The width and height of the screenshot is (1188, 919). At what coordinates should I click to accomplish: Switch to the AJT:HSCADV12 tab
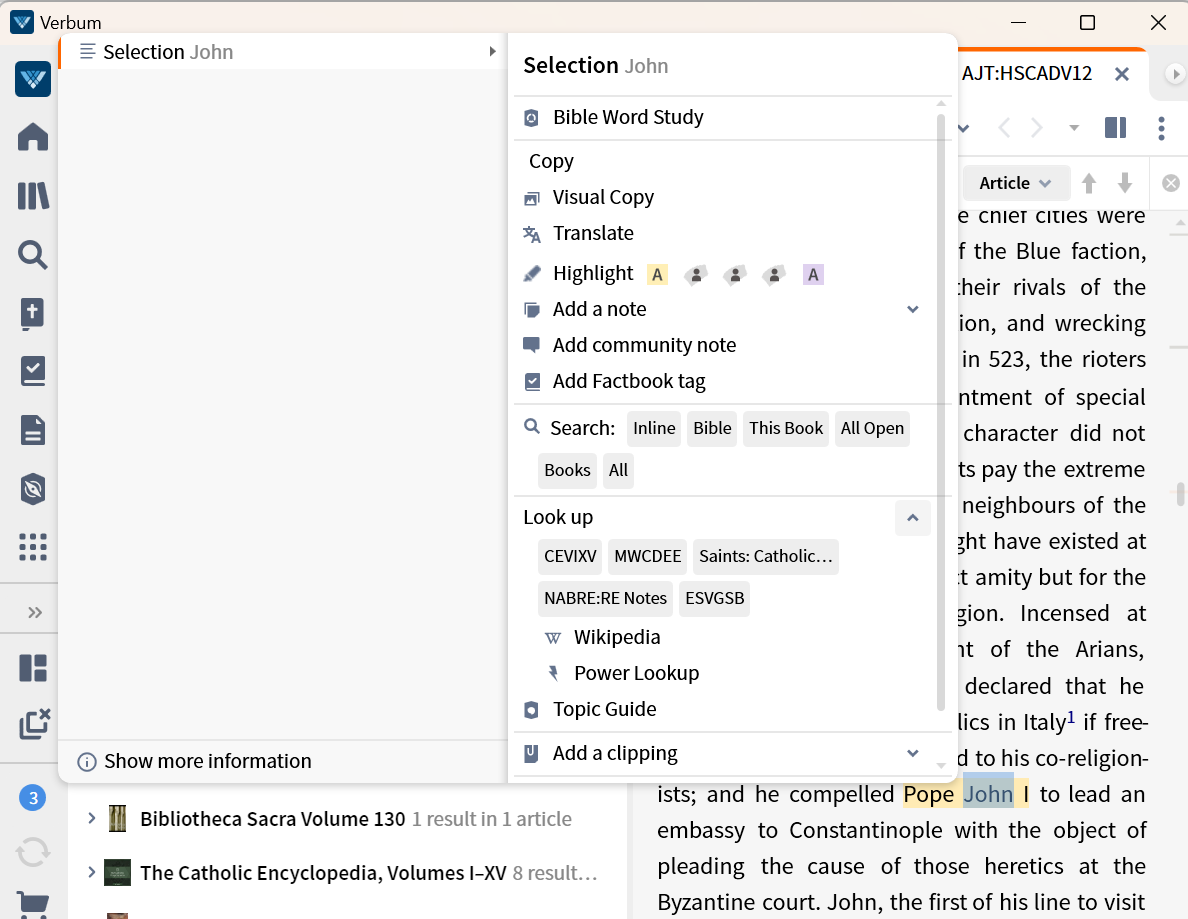point(1027,74)
